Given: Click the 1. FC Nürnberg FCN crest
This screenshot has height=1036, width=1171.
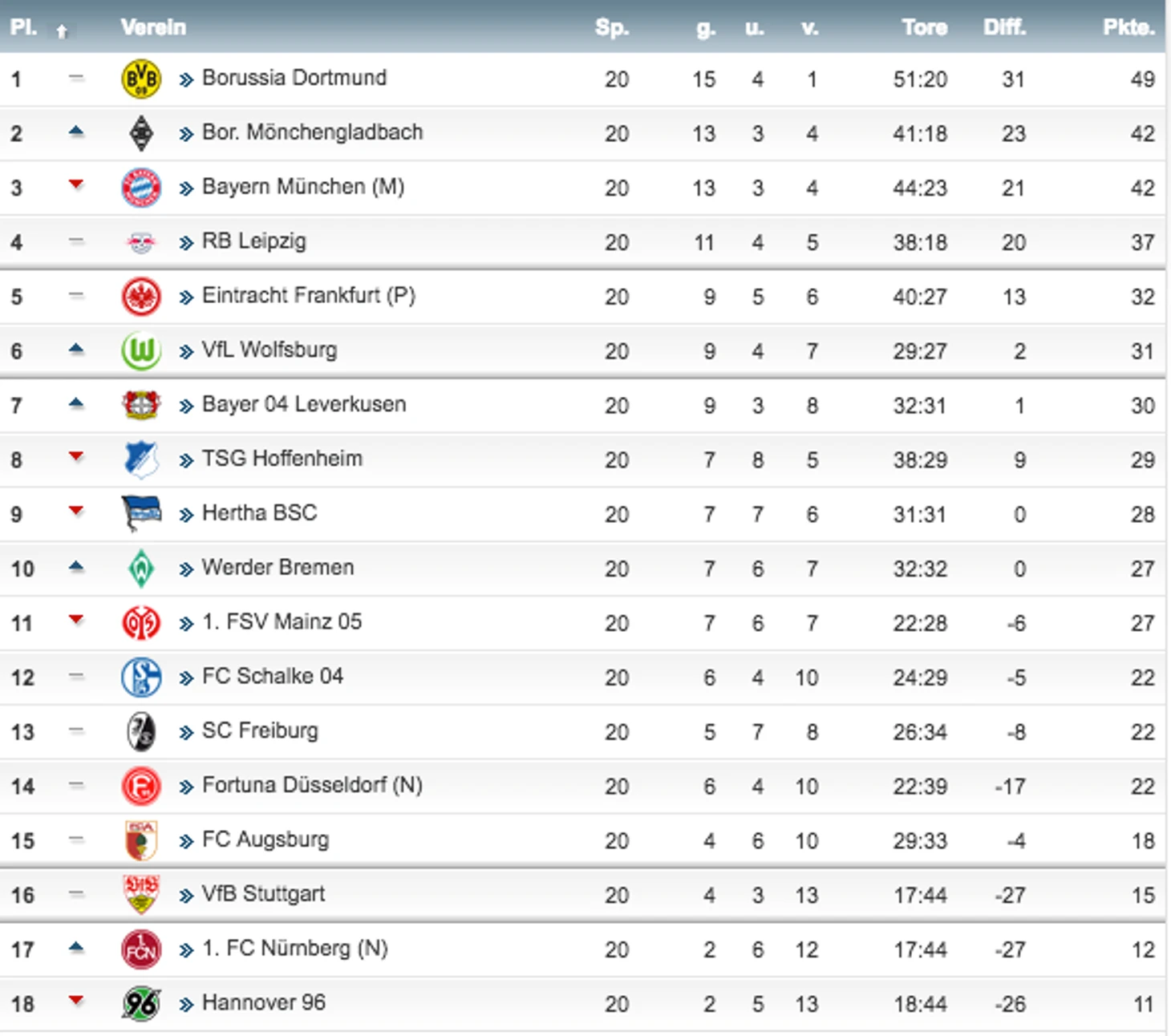Looking at the screenshot, I should (x=141, y=949).
